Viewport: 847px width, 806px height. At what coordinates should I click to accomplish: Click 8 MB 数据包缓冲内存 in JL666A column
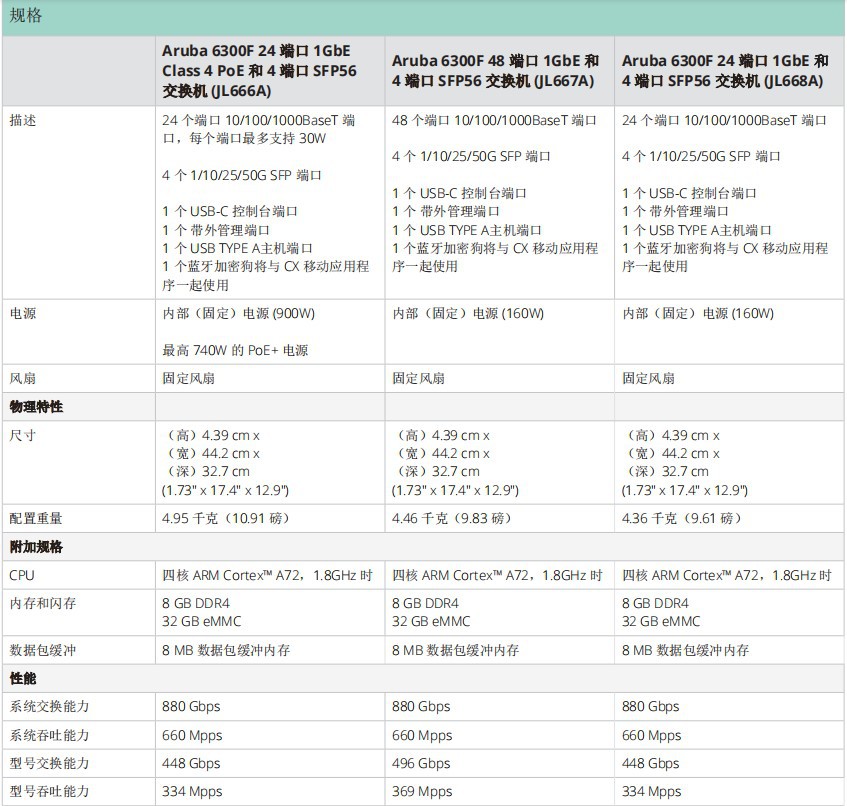226,650
